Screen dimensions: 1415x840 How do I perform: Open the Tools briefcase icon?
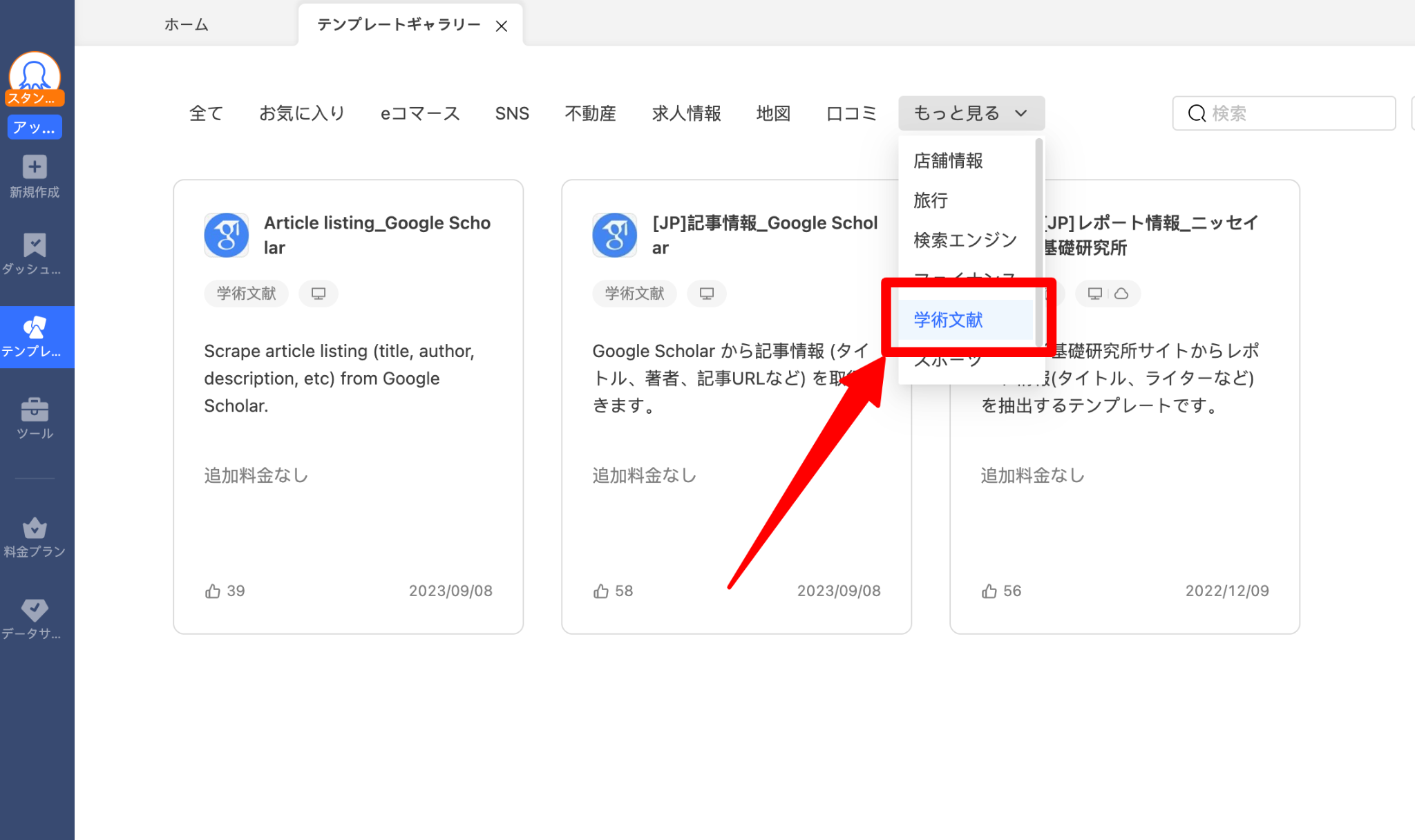click(x=35, y=410)
